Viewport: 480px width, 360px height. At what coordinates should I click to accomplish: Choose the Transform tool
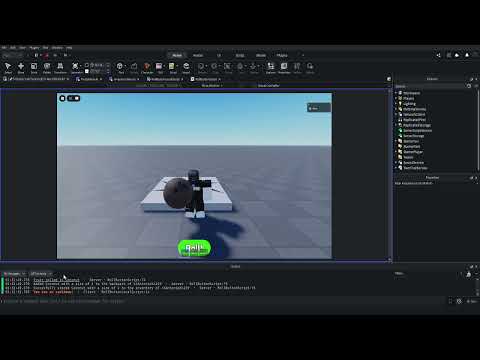pos(60,68)
